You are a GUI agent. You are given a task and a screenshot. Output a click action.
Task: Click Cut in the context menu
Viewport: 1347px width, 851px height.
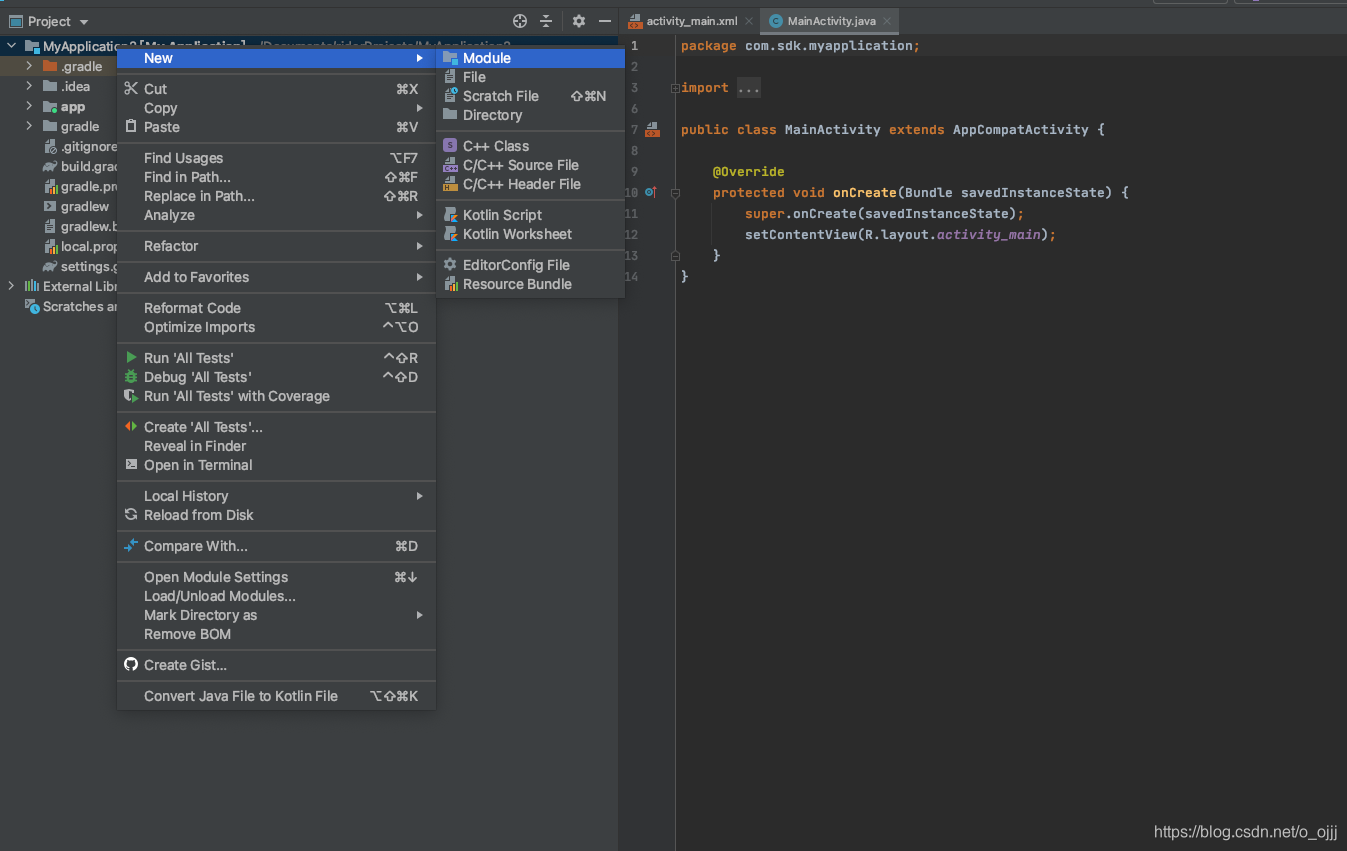point(276,89)
